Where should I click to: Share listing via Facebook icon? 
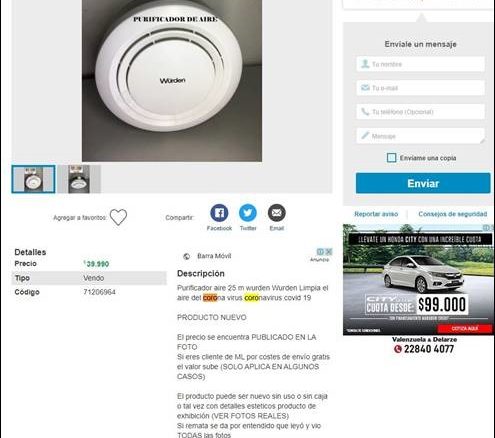(x=219, y=213)
